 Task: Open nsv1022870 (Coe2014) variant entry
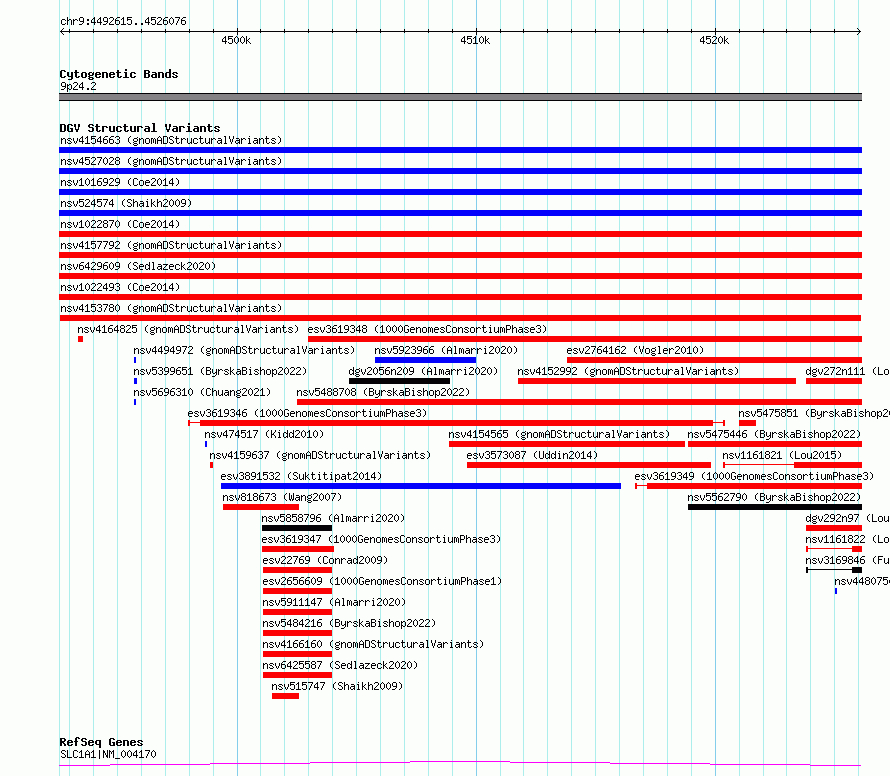click(x=120, y=224)
